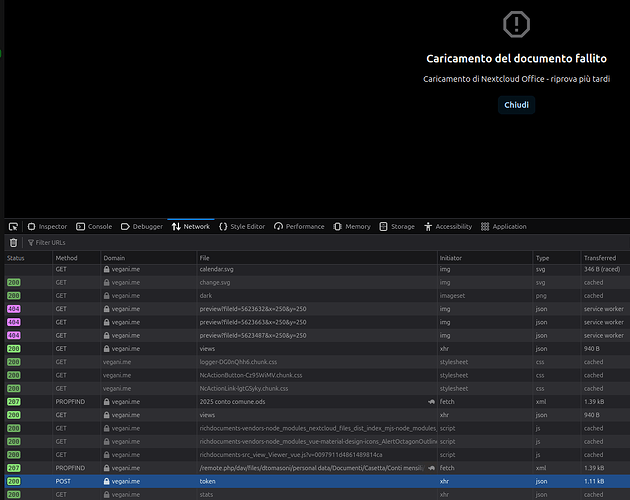Switch to the Performance tab
630x500 pixels.
[x=299, y=227]
